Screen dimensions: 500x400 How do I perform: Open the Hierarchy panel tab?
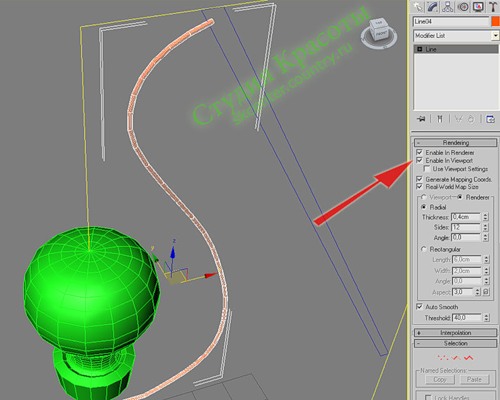[448, 6]
